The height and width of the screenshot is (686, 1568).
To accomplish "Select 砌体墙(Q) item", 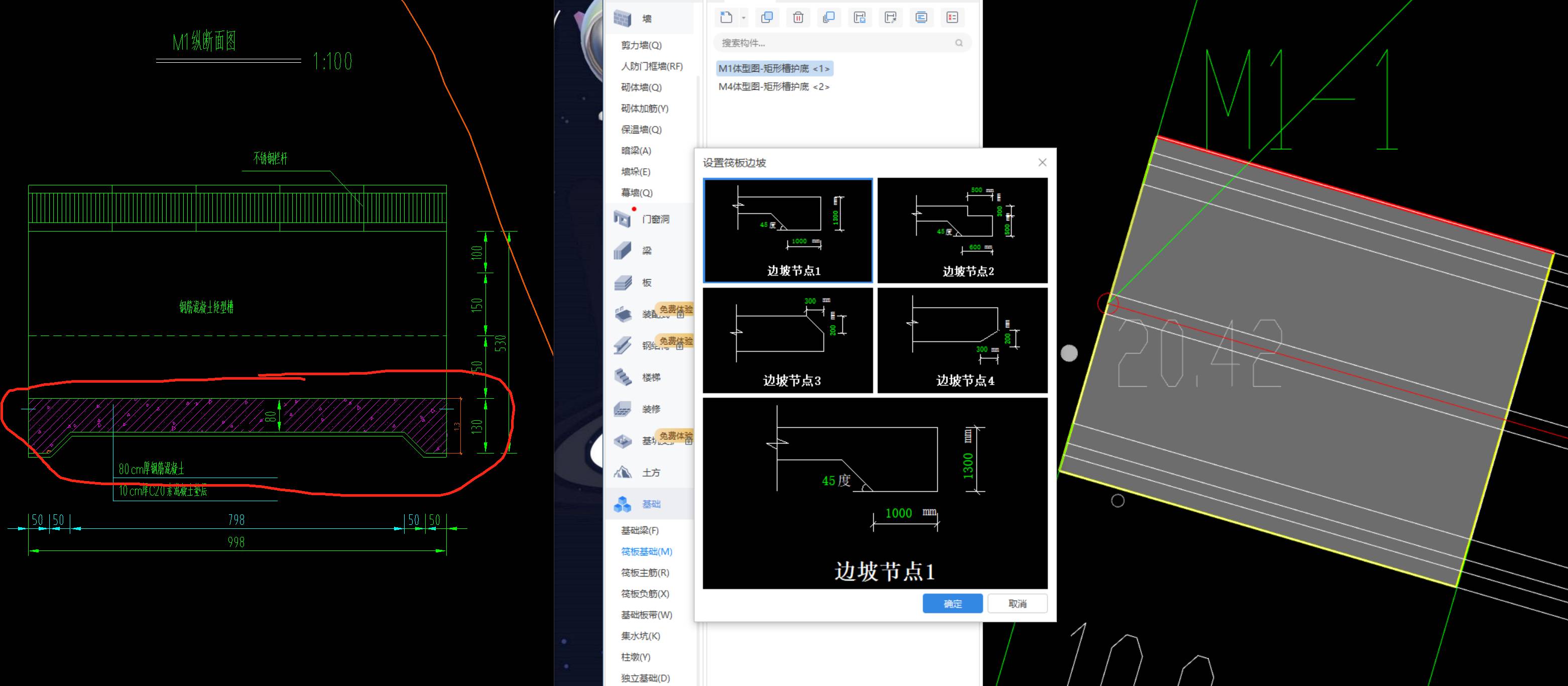I will tap(641, 87).
